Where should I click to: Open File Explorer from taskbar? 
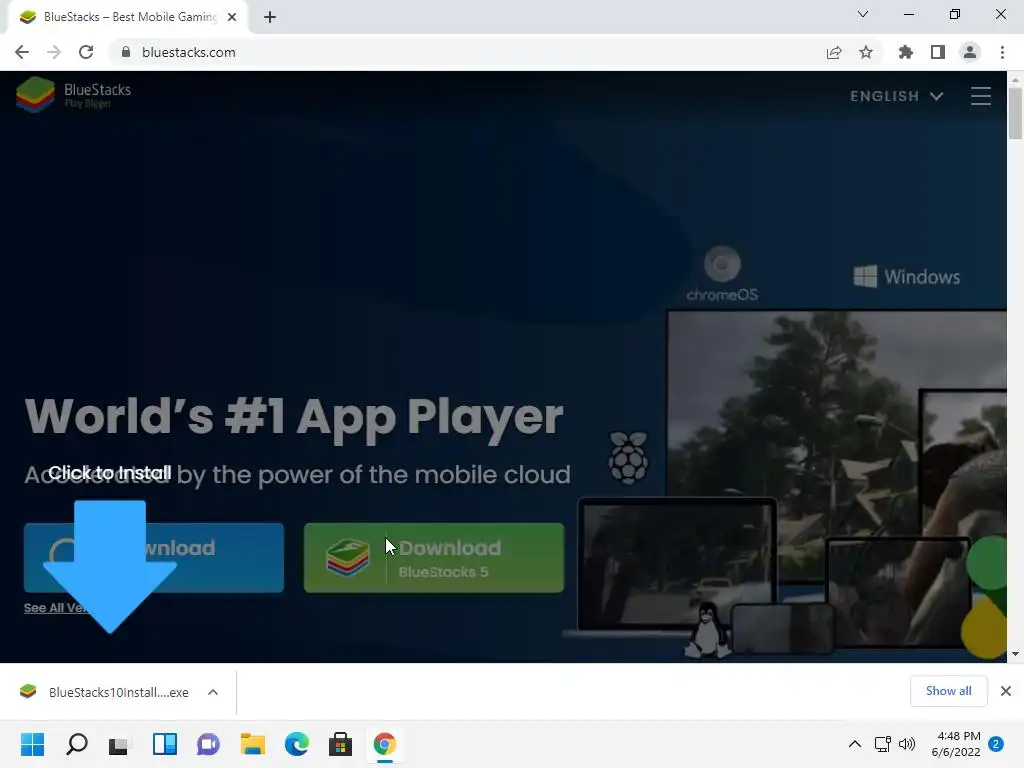252,744
